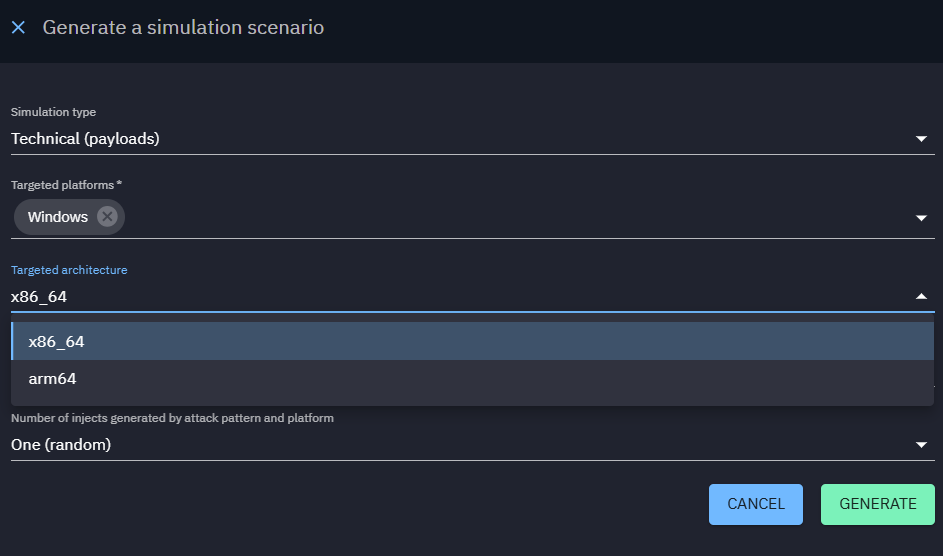Click the 'Targeted architecture' field label
This screenshot has width=943, height=556.
click(x=69, y=270)
